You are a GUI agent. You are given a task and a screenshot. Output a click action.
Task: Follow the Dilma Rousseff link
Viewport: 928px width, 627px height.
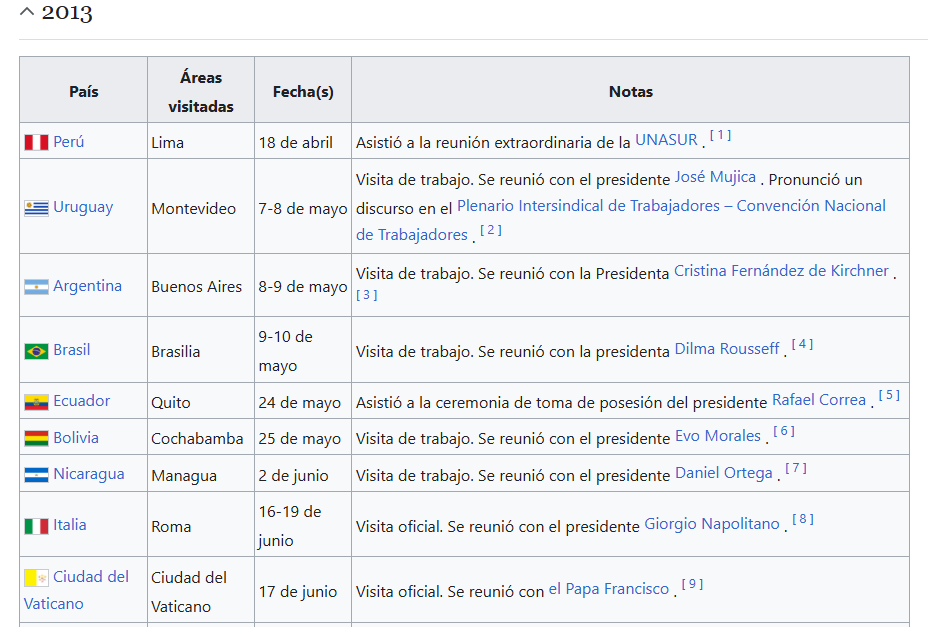pos(727,349)
